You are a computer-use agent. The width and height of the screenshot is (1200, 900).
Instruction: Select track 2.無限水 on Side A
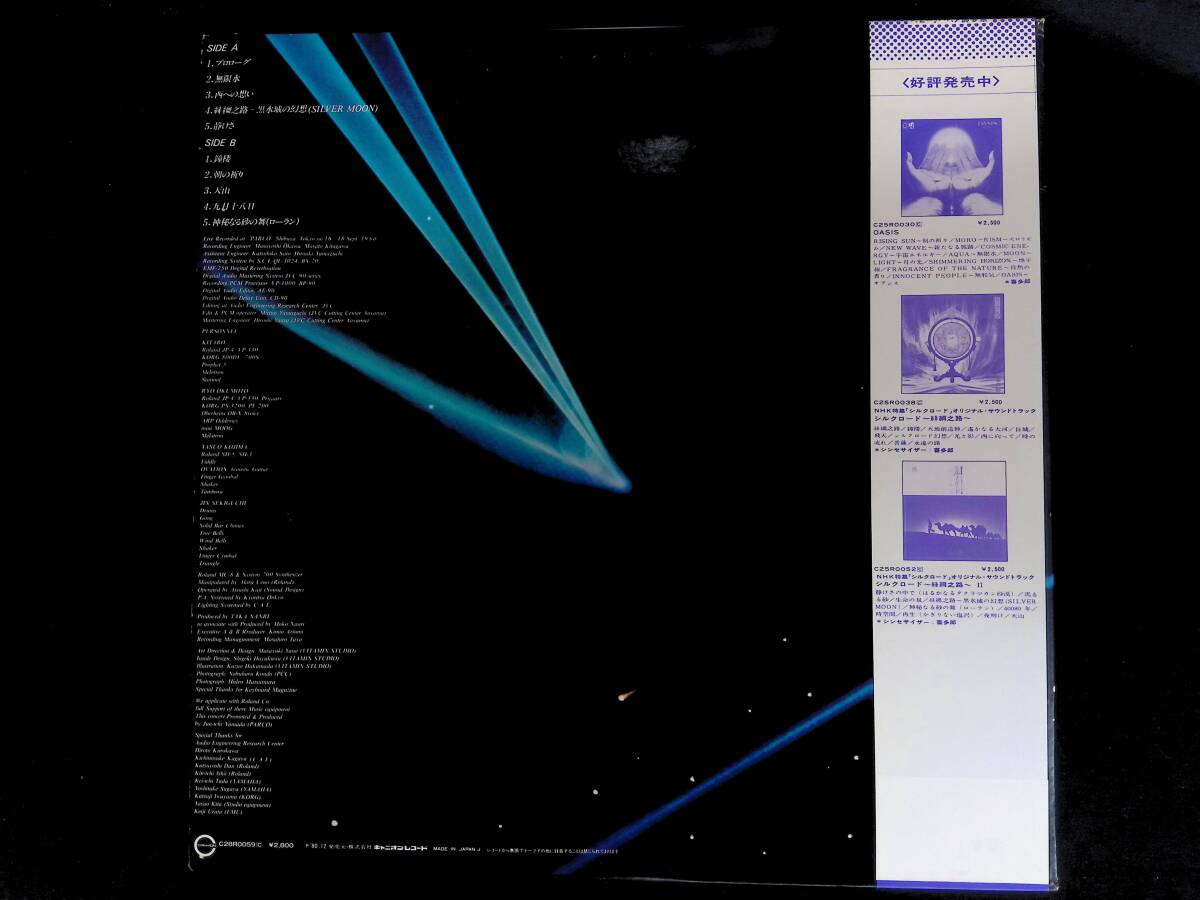(x=223, y=77)
